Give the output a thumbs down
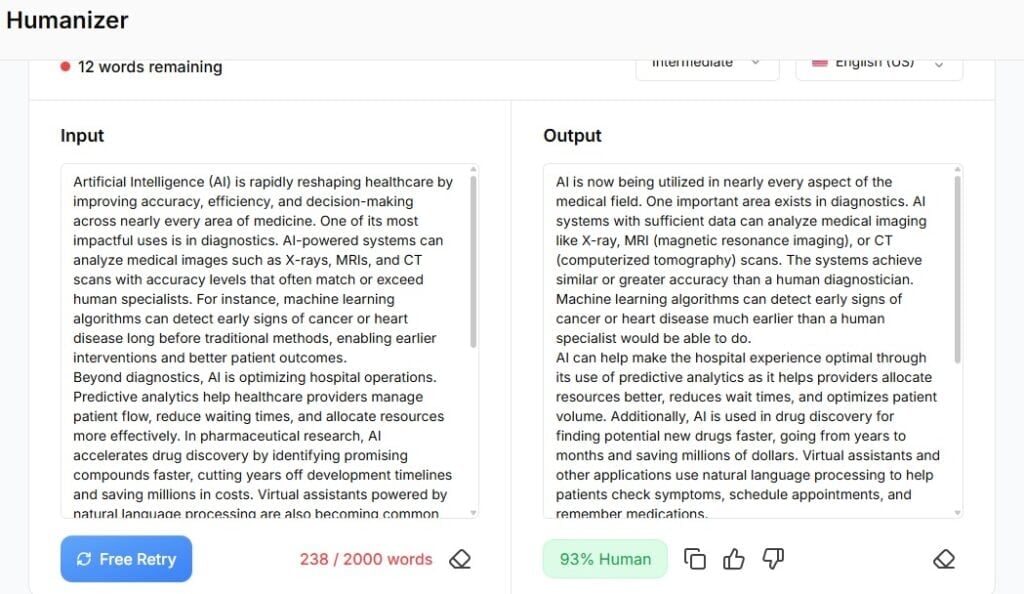This screenshot has height=594, width=1024. (x=773, y=559)
